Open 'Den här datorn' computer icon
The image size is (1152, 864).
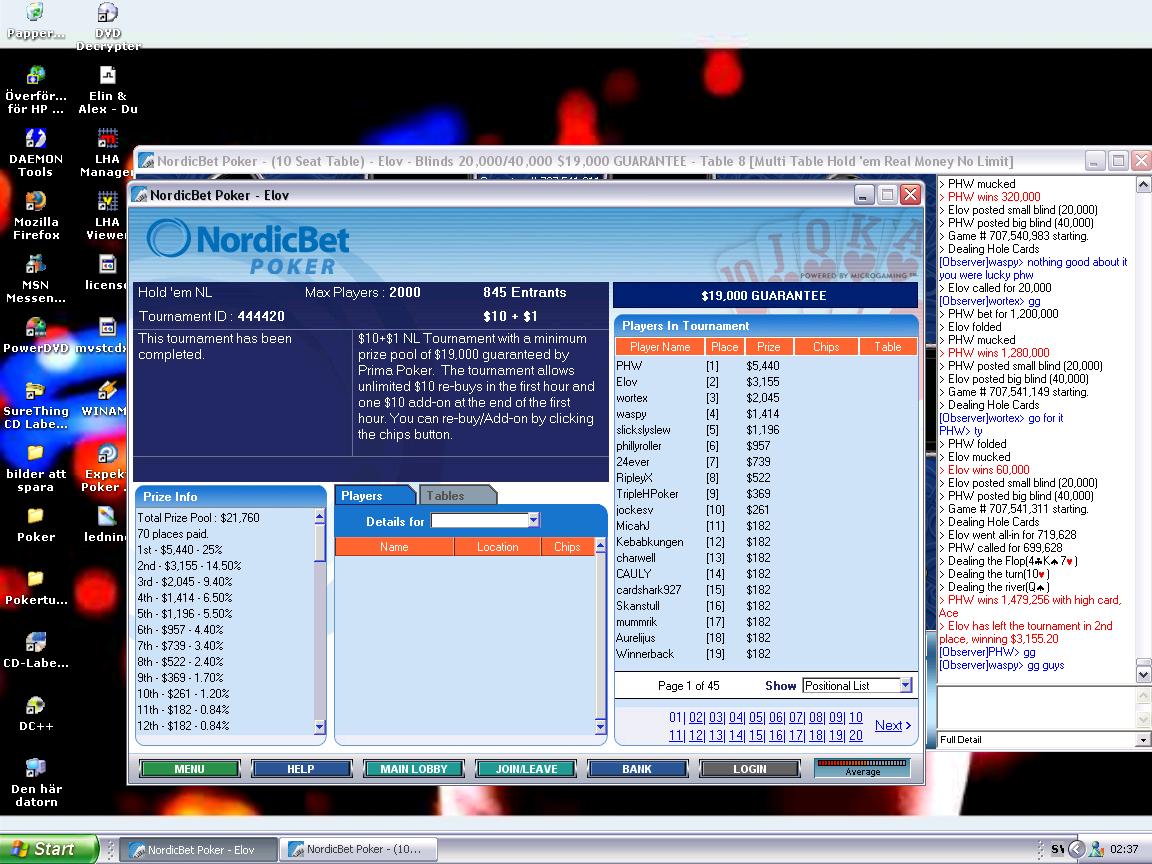[35, 783]
